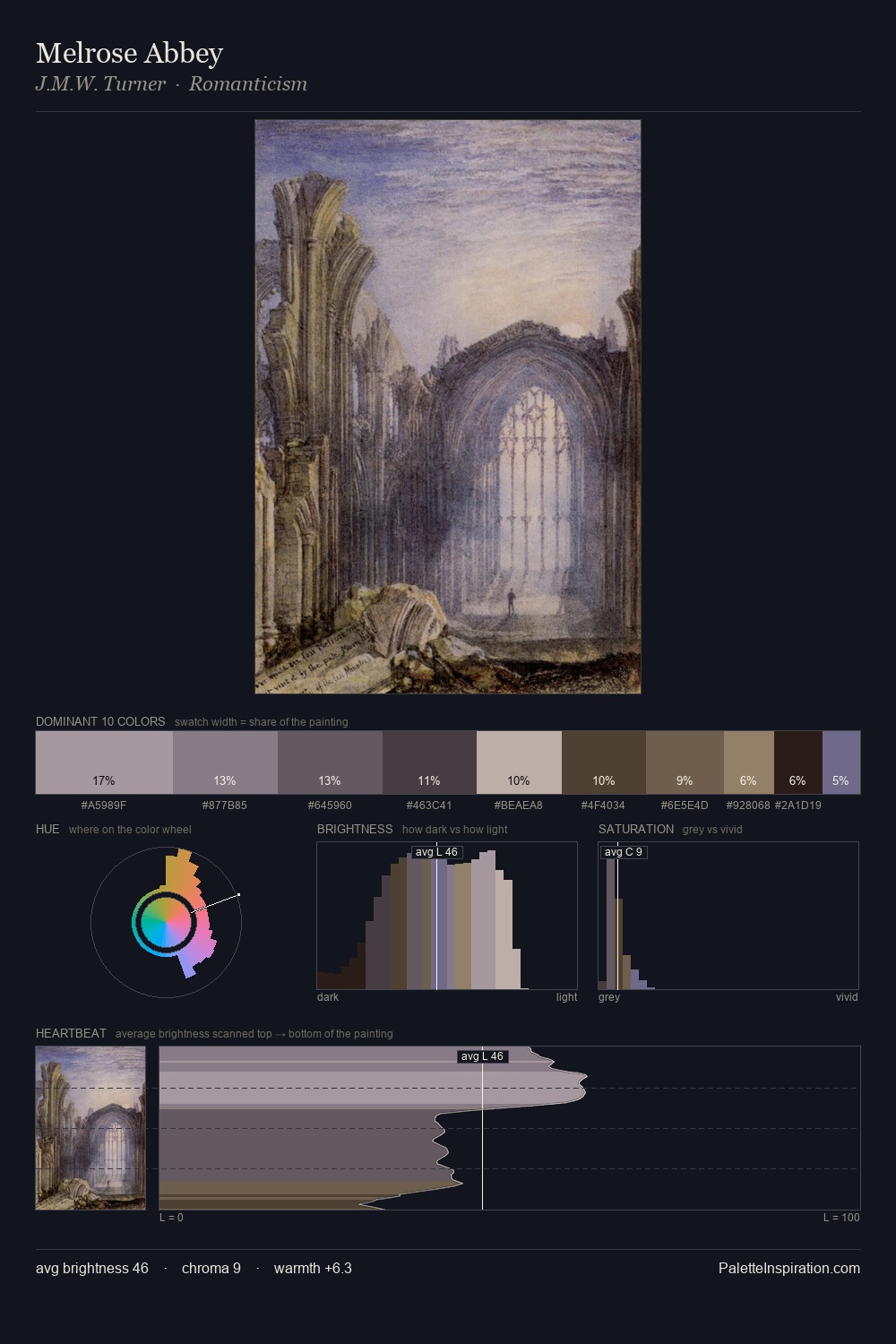This screenshot has height=1344, width=896.
Task: Click the heartbeat painting thumbnail
Action: (90, 1128)
